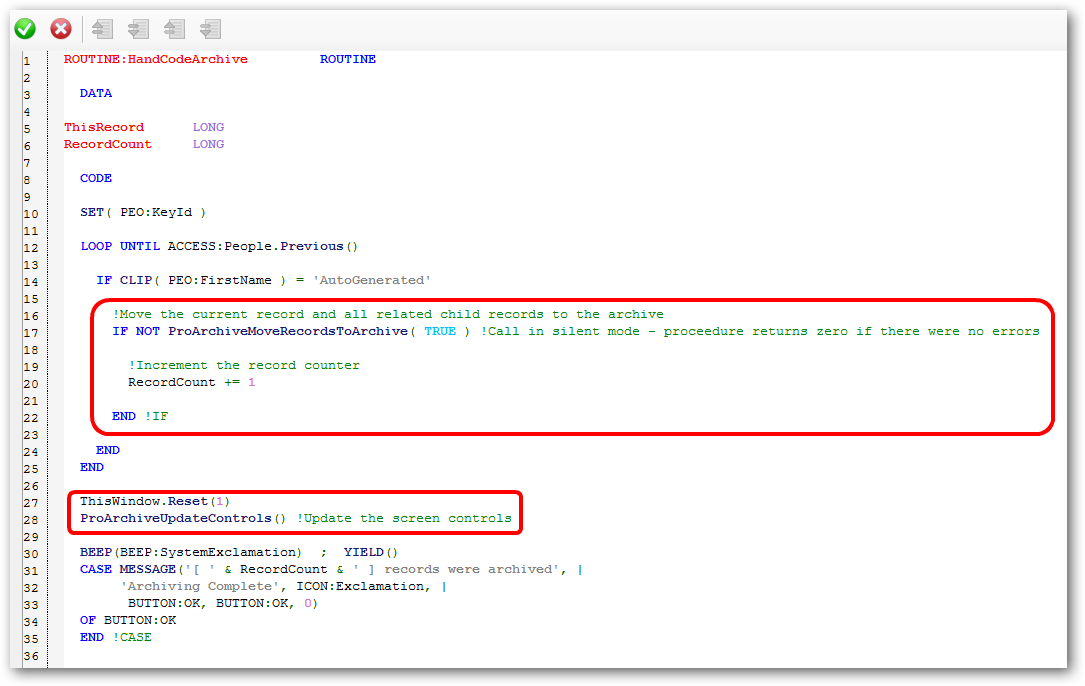The width and height of the screenshot is (1085, 686).
Task: Click the second gray up-arrow page icon
Action: [x=174, y=29]
